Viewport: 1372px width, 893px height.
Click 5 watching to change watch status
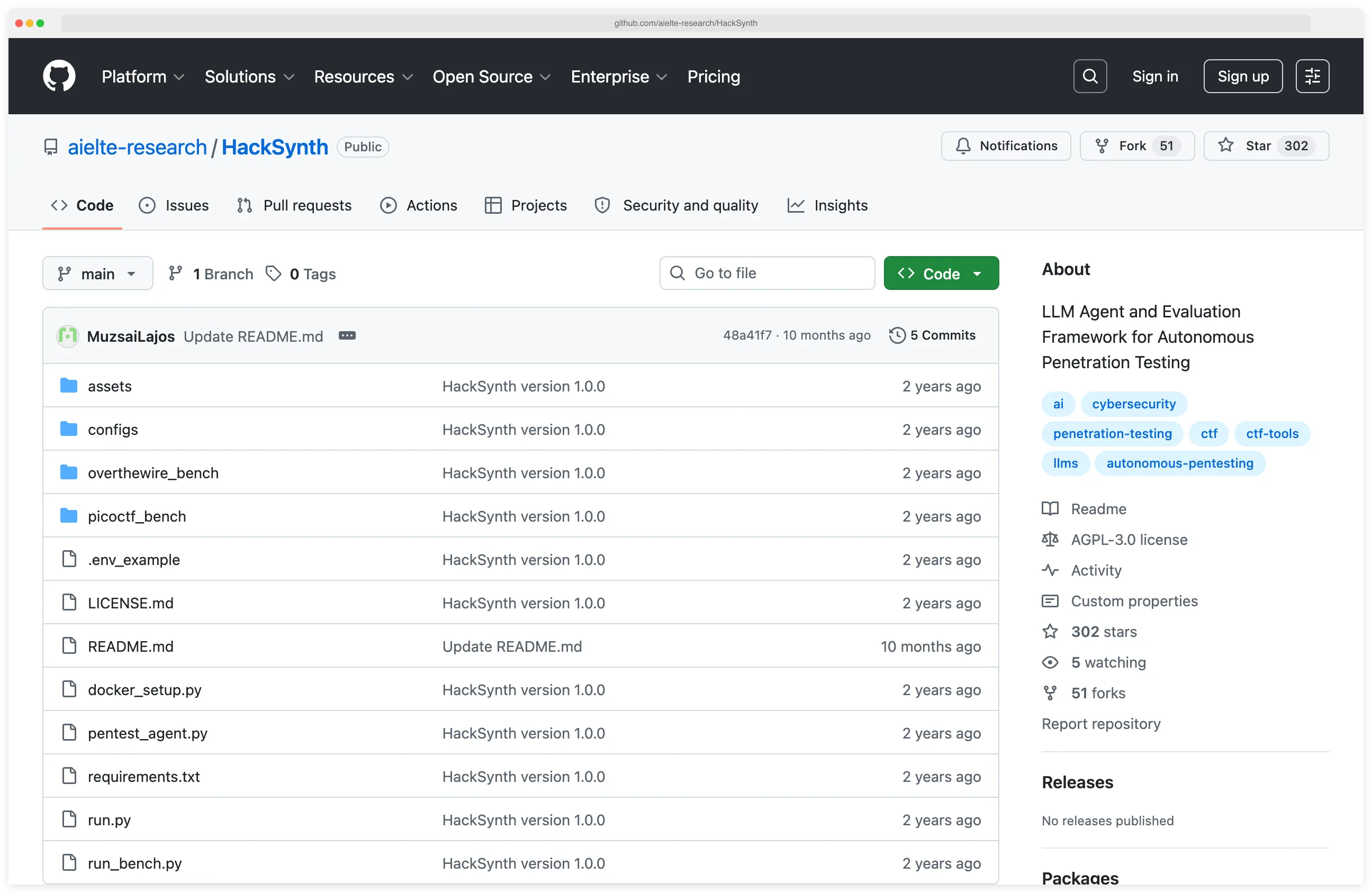[x=1108, y=662]
